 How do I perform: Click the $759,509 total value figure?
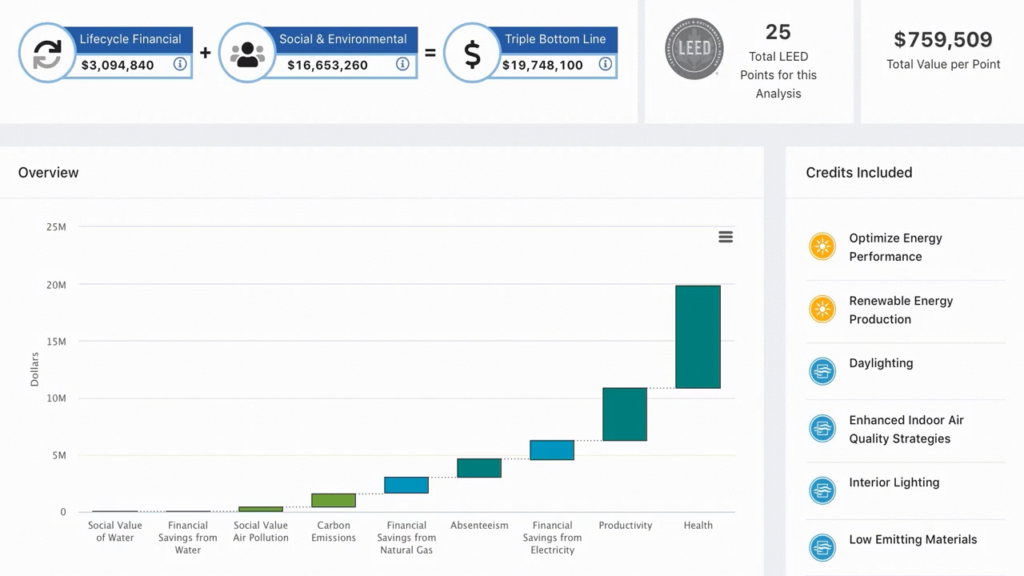[943, 39]
